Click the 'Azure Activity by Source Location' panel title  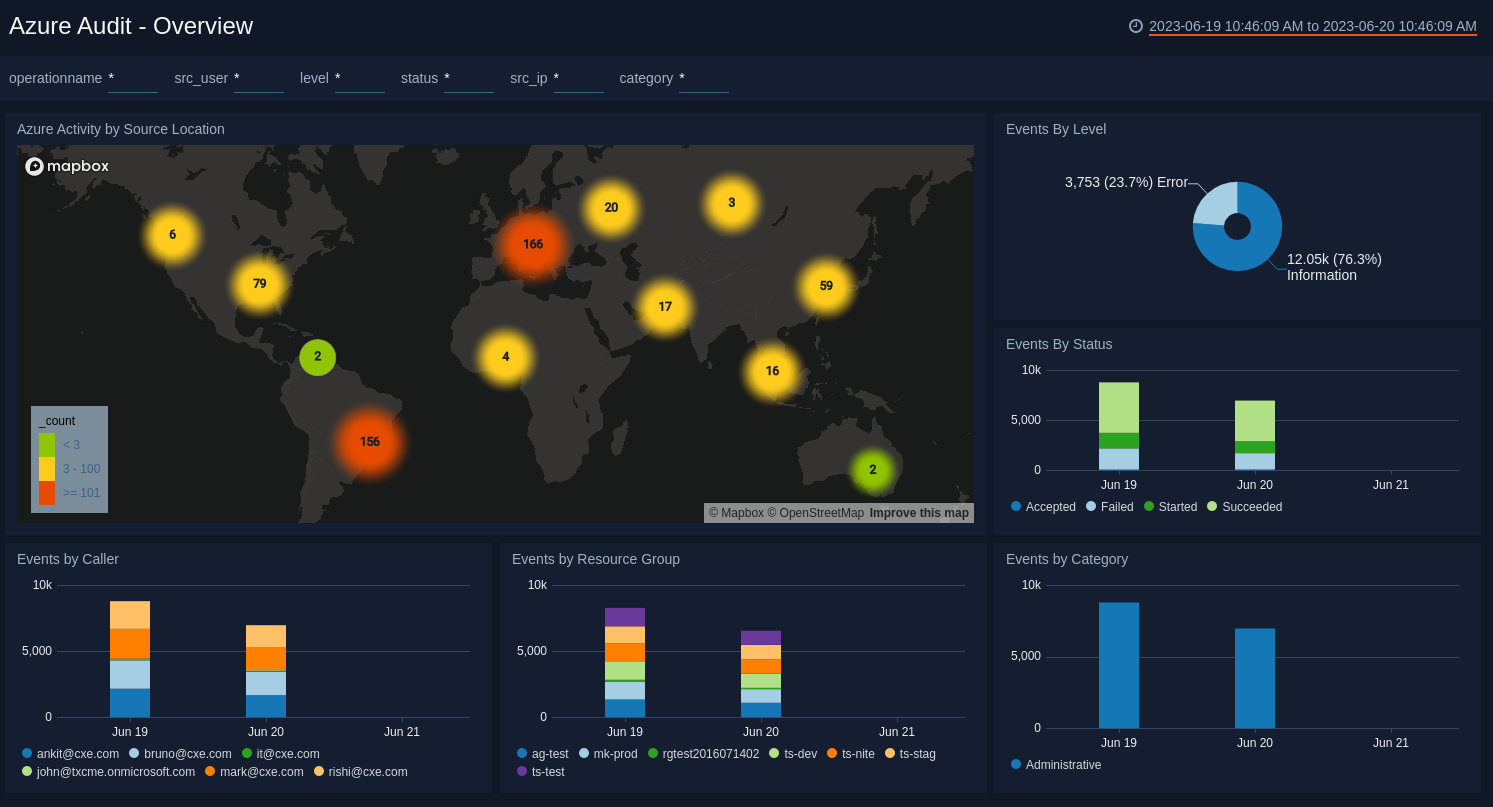(121, 129)
